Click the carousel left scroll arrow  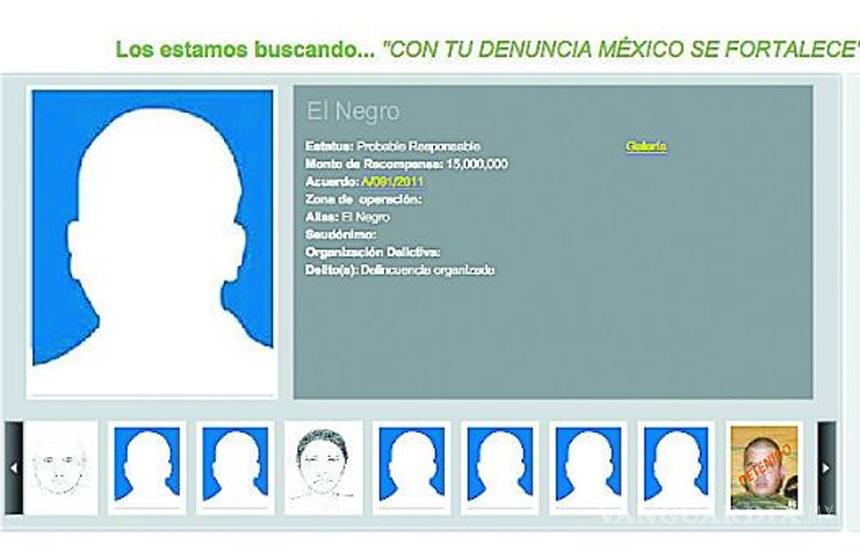pyautogui.click(x=13, y=468)
